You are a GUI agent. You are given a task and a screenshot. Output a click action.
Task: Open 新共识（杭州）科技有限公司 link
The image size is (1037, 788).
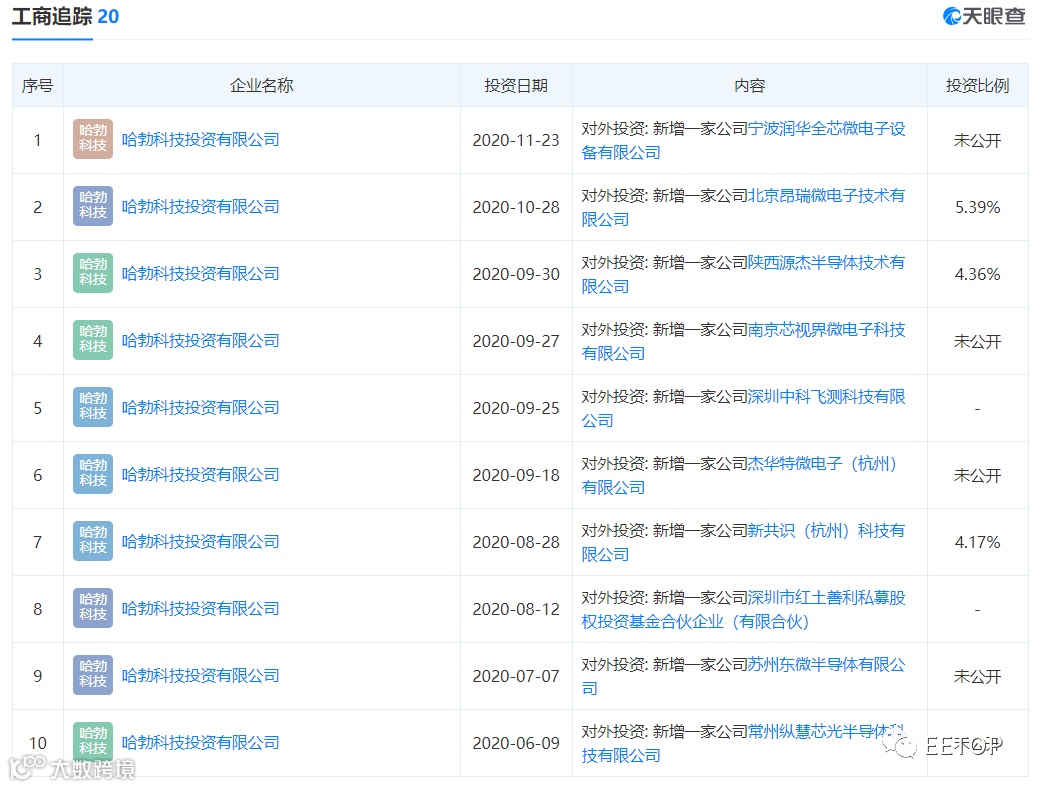click(x=827, y=531)
